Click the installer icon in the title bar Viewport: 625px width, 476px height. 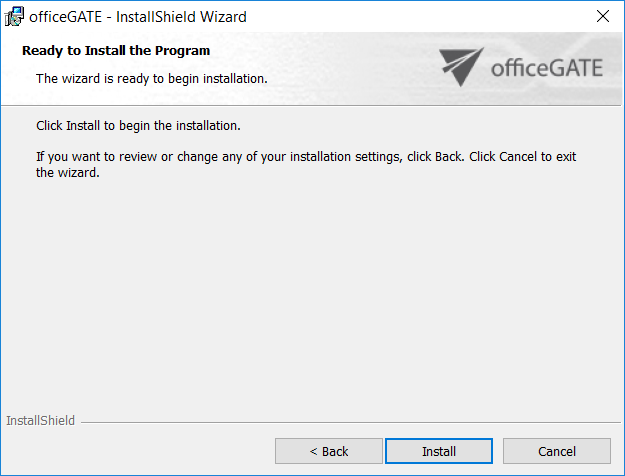click(x=15, y=16)
